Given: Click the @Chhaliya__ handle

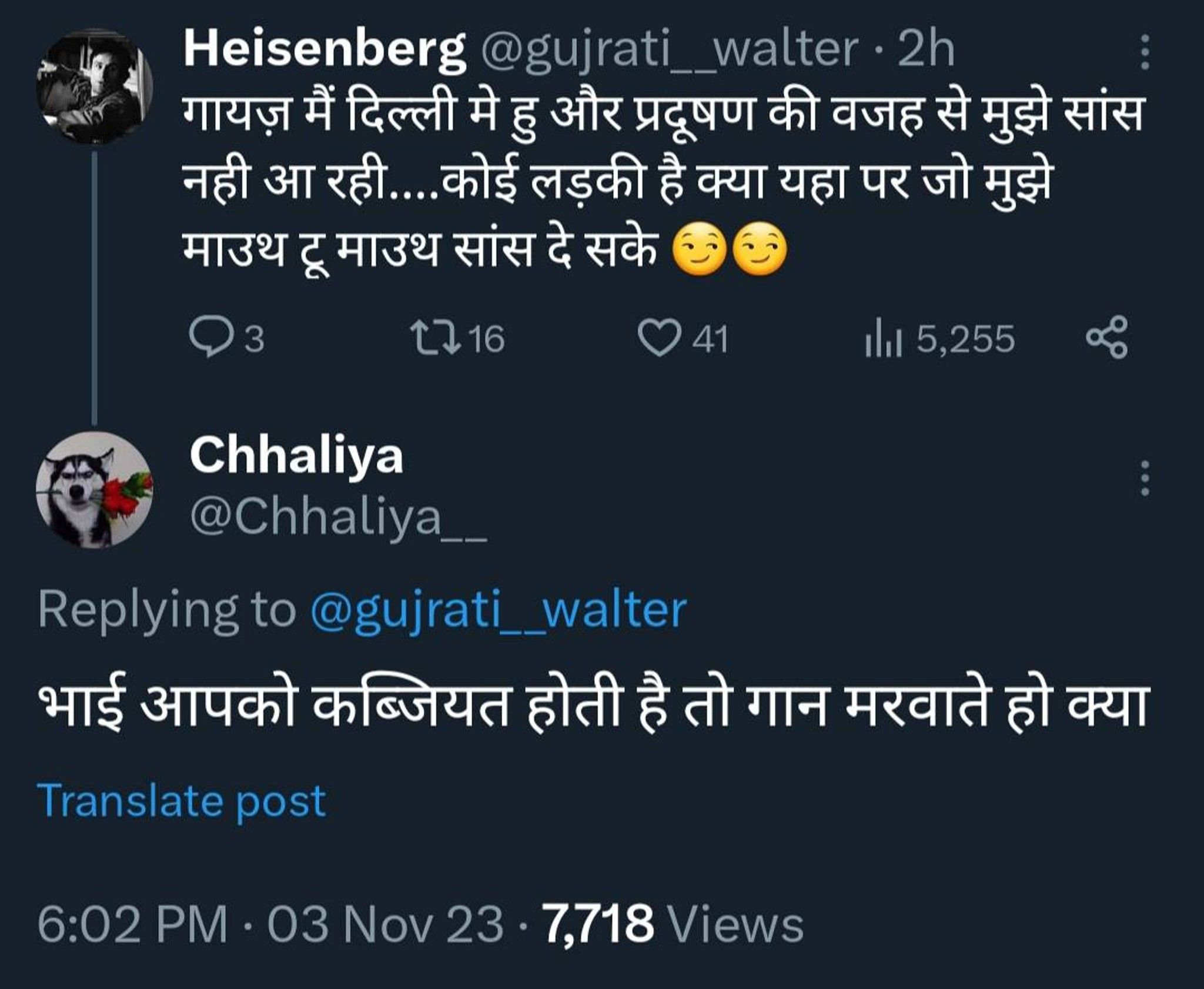Looking at the screenshot, I should pos(337,517).
